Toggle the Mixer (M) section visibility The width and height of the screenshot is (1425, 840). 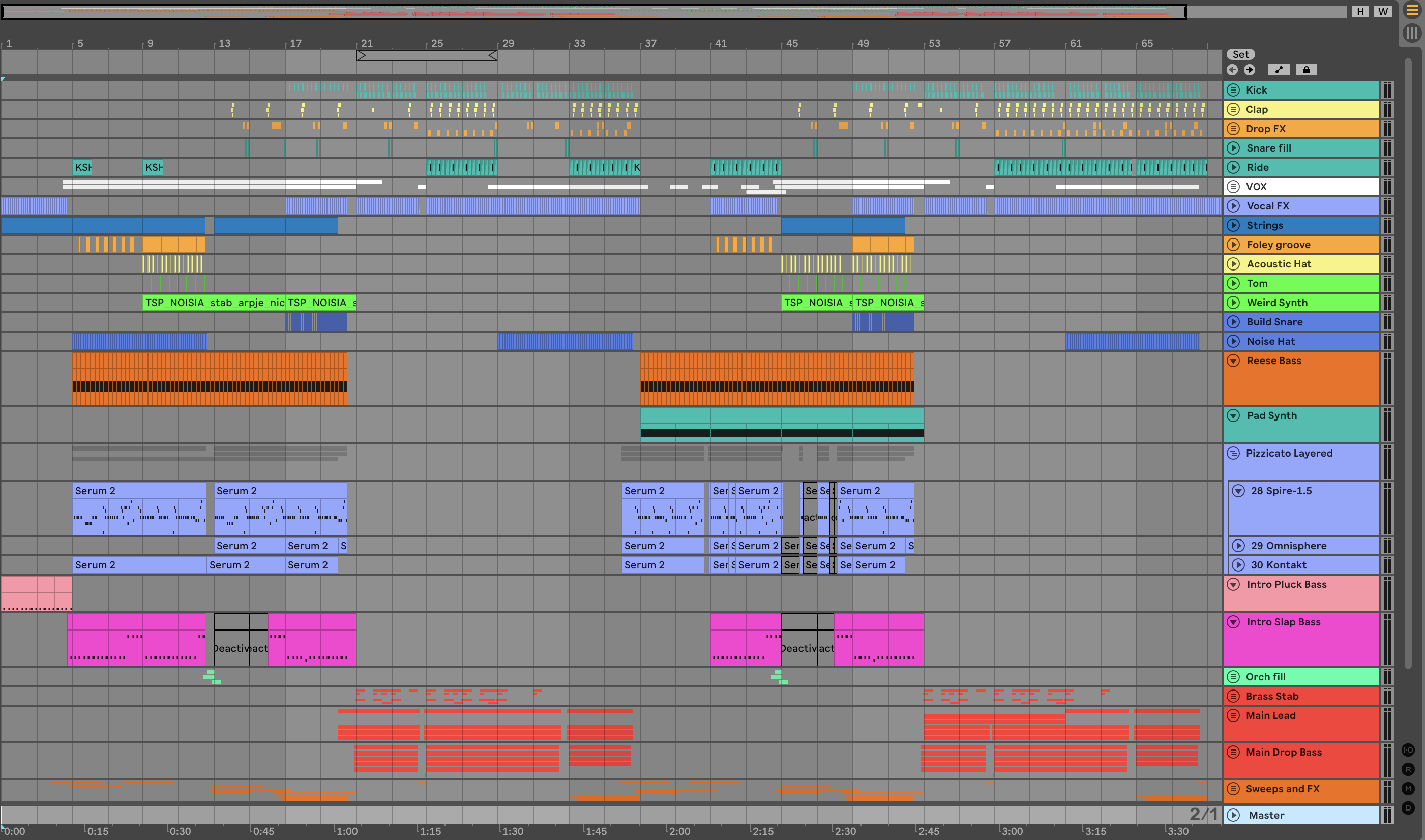click(1408, 789)
